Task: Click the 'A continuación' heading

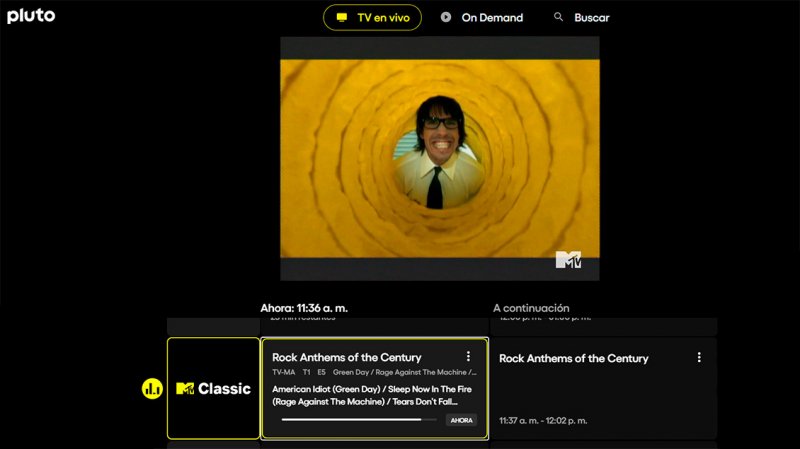Action: [531, 308]
